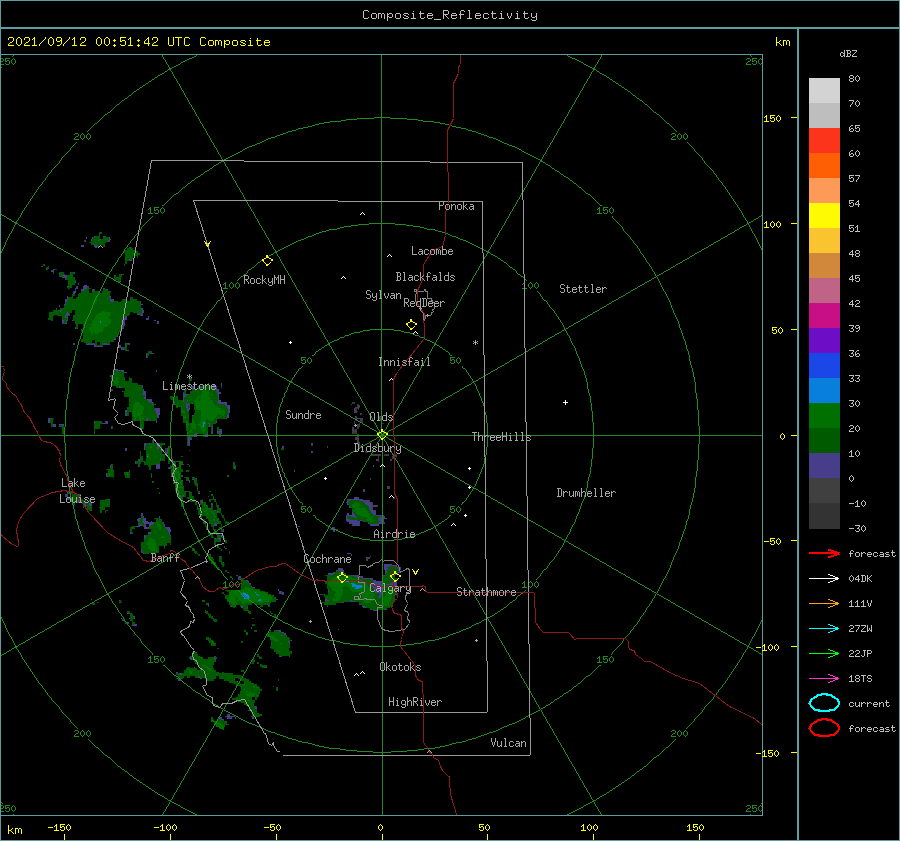
Task: Click the Banff label on the map
Action: 165,557
